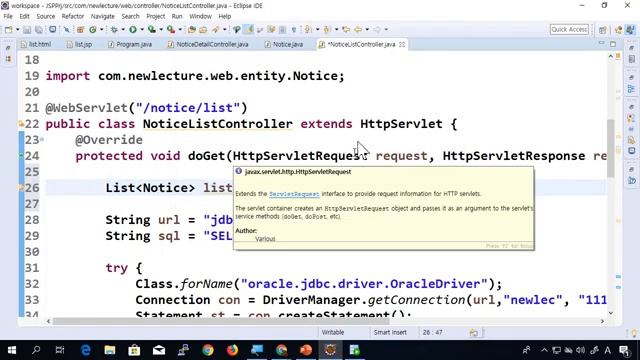Screen dimensions: 640x360
Task: Click the editor vertical scrollbar thumb
Action: [611, 148]
